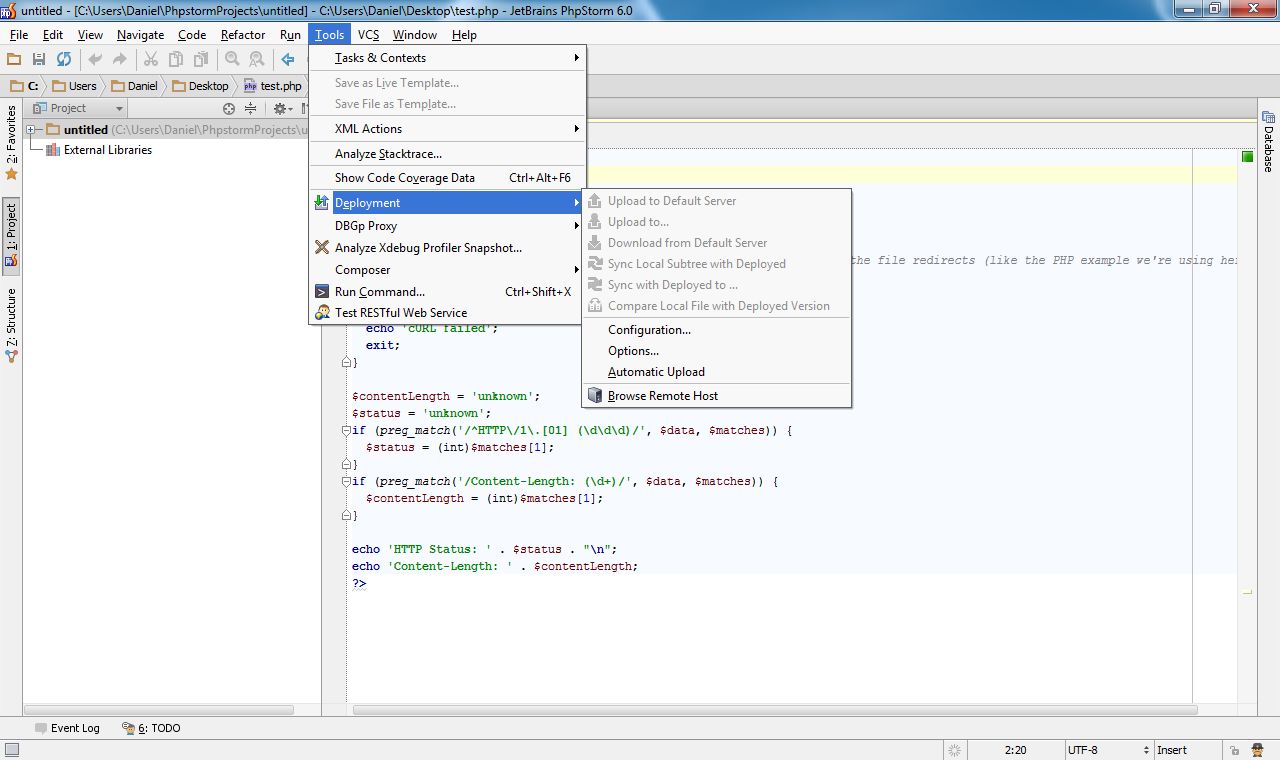Click the Daniel breadcrumb folder
Image resolution: width=1280 pixels, height=760 pixels.
point(134,86)
